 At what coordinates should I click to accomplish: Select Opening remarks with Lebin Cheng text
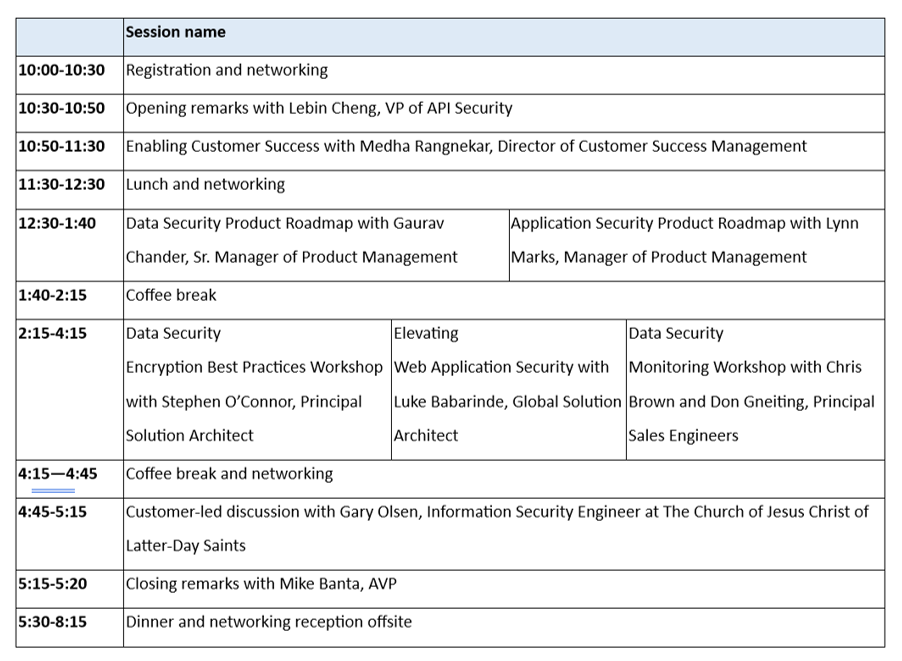[x=318, y=109]
